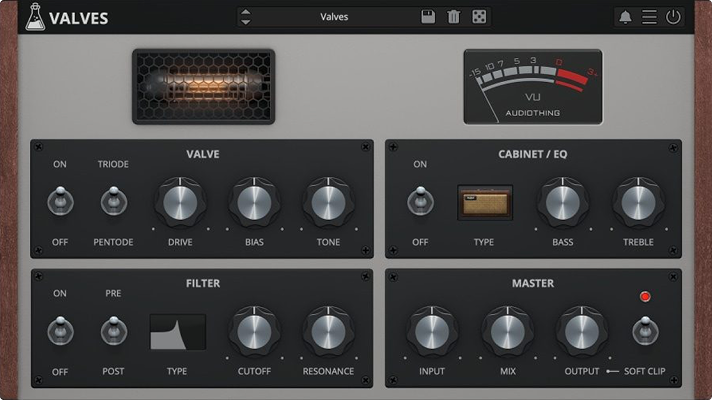
Task: Click the SOFT CLIP label
Action: coord(644,371)
